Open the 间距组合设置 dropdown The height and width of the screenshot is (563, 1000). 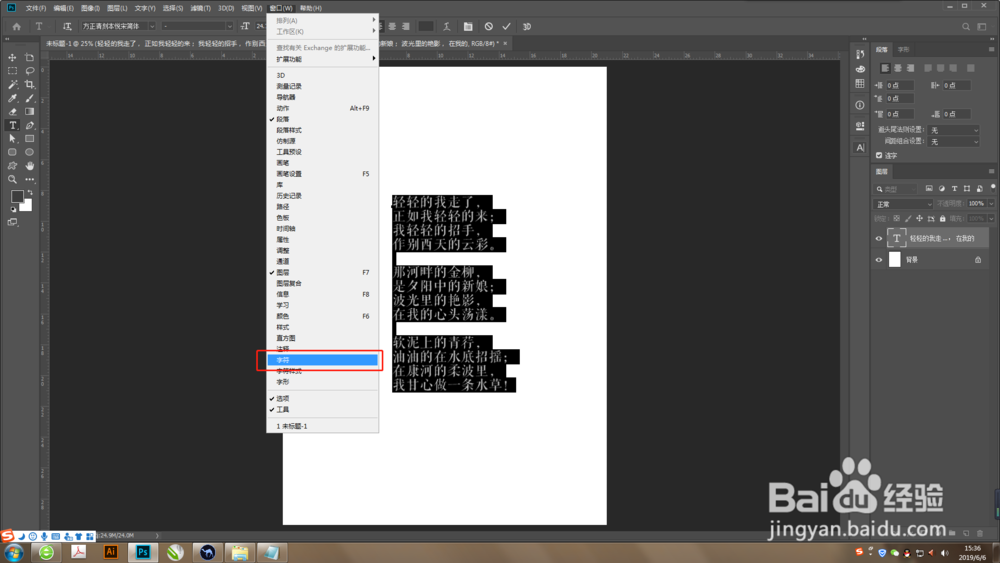pos(953,142)
